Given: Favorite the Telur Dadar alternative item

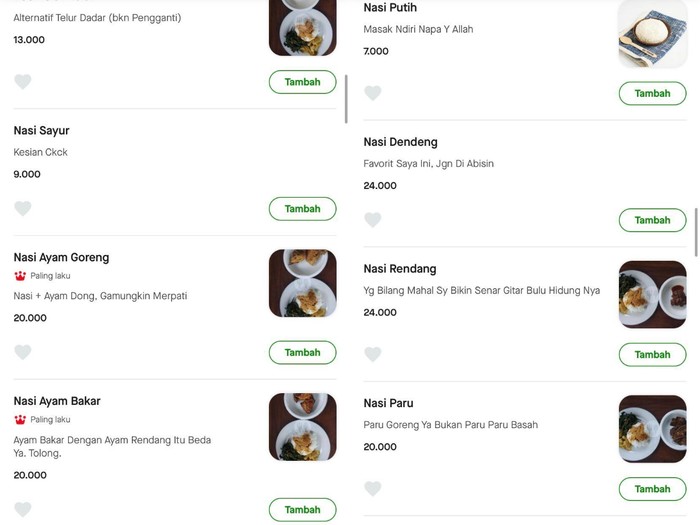Looking at the screenshot, I should point(23,82).
